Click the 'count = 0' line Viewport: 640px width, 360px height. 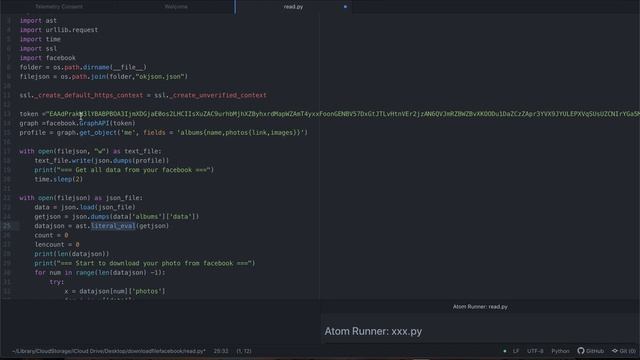click(x=51, y=235)
